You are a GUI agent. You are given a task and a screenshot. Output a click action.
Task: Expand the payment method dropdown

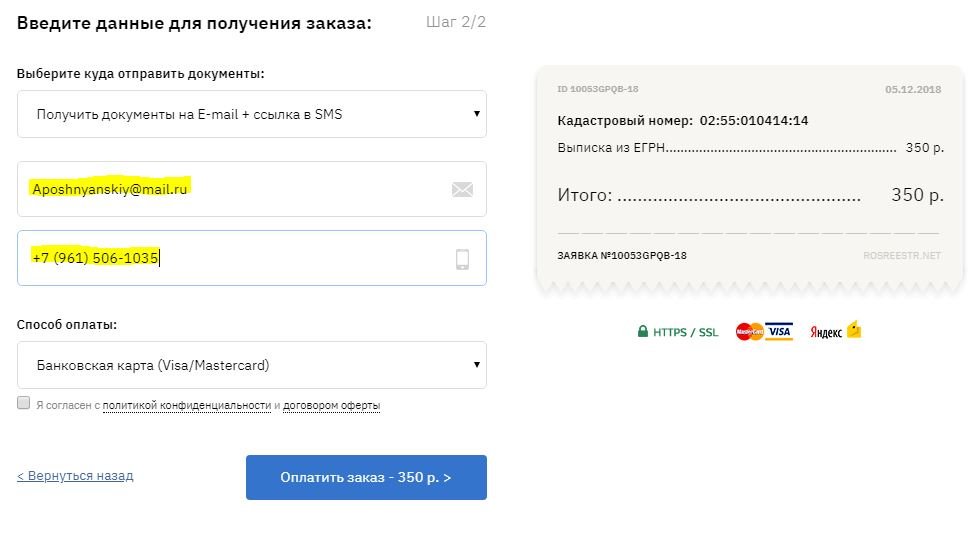click(x=252, y=365)
